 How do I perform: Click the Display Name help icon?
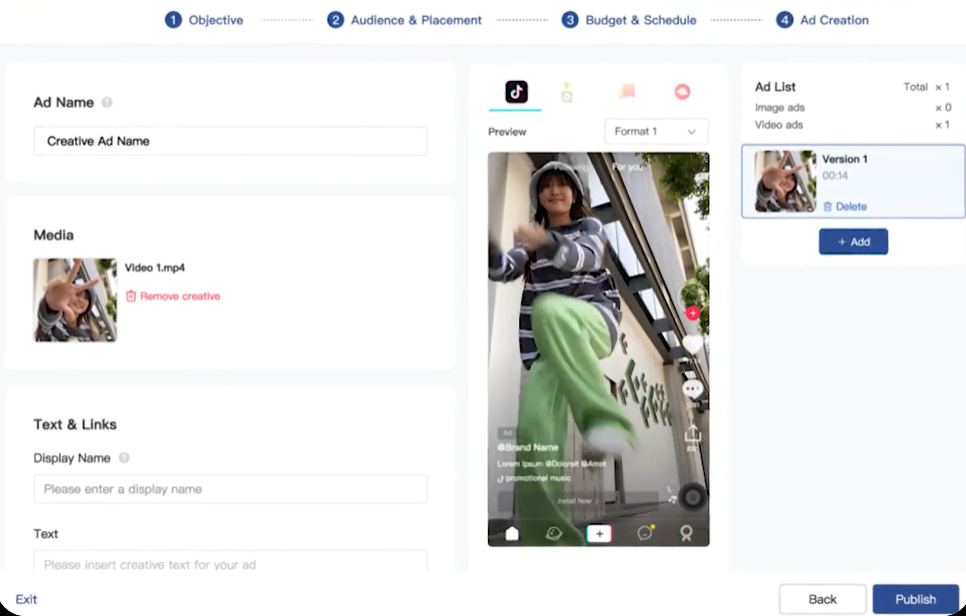click(x=124, y=458)
